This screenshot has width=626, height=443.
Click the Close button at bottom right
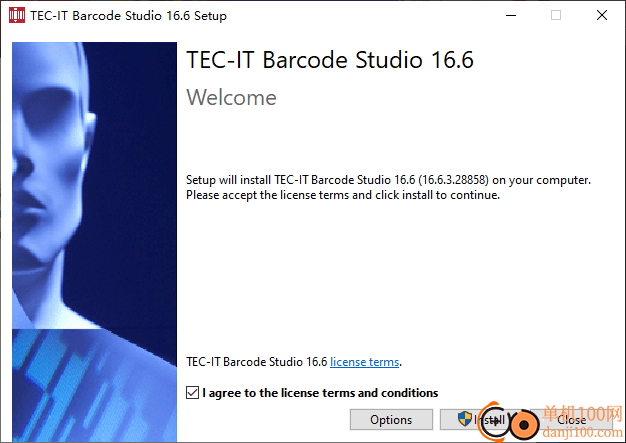[x=571, y=419]
